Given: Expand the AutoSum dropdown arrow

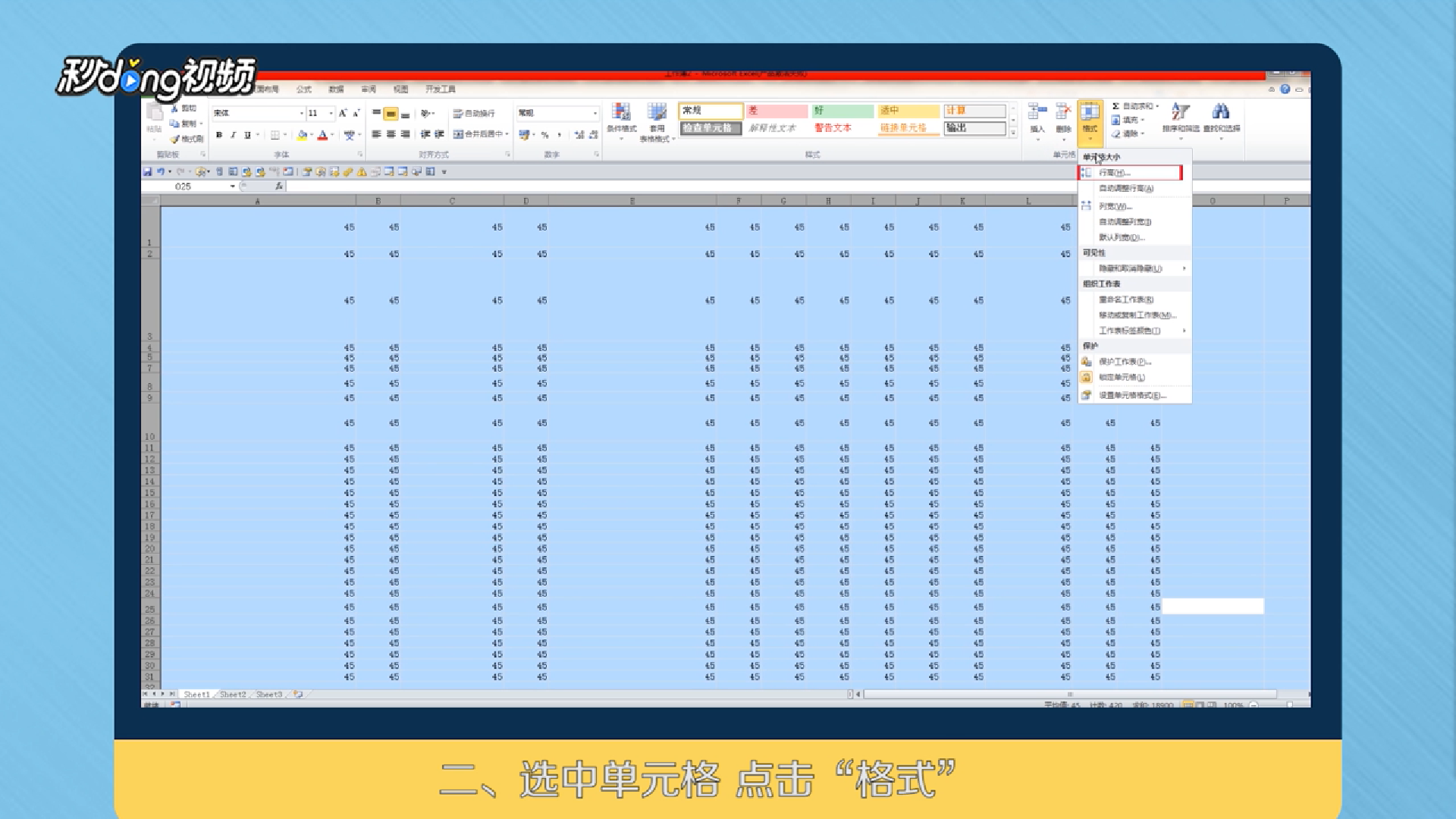Looking at the screenshot, I should [1157, 106].
